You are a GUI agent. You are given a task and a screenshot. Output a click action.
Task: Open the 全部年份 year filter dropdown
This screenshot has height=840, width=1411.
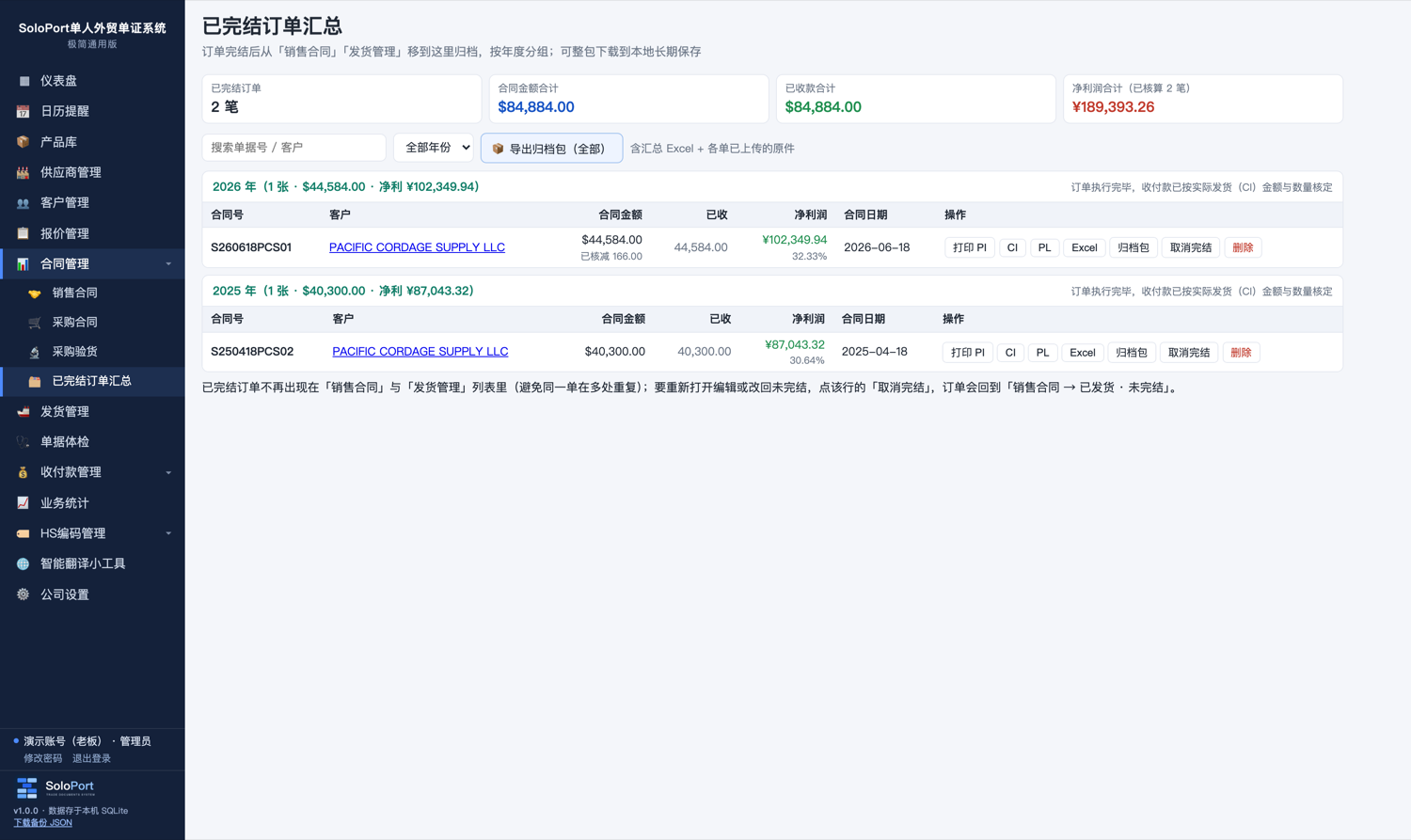pos(434,148)
